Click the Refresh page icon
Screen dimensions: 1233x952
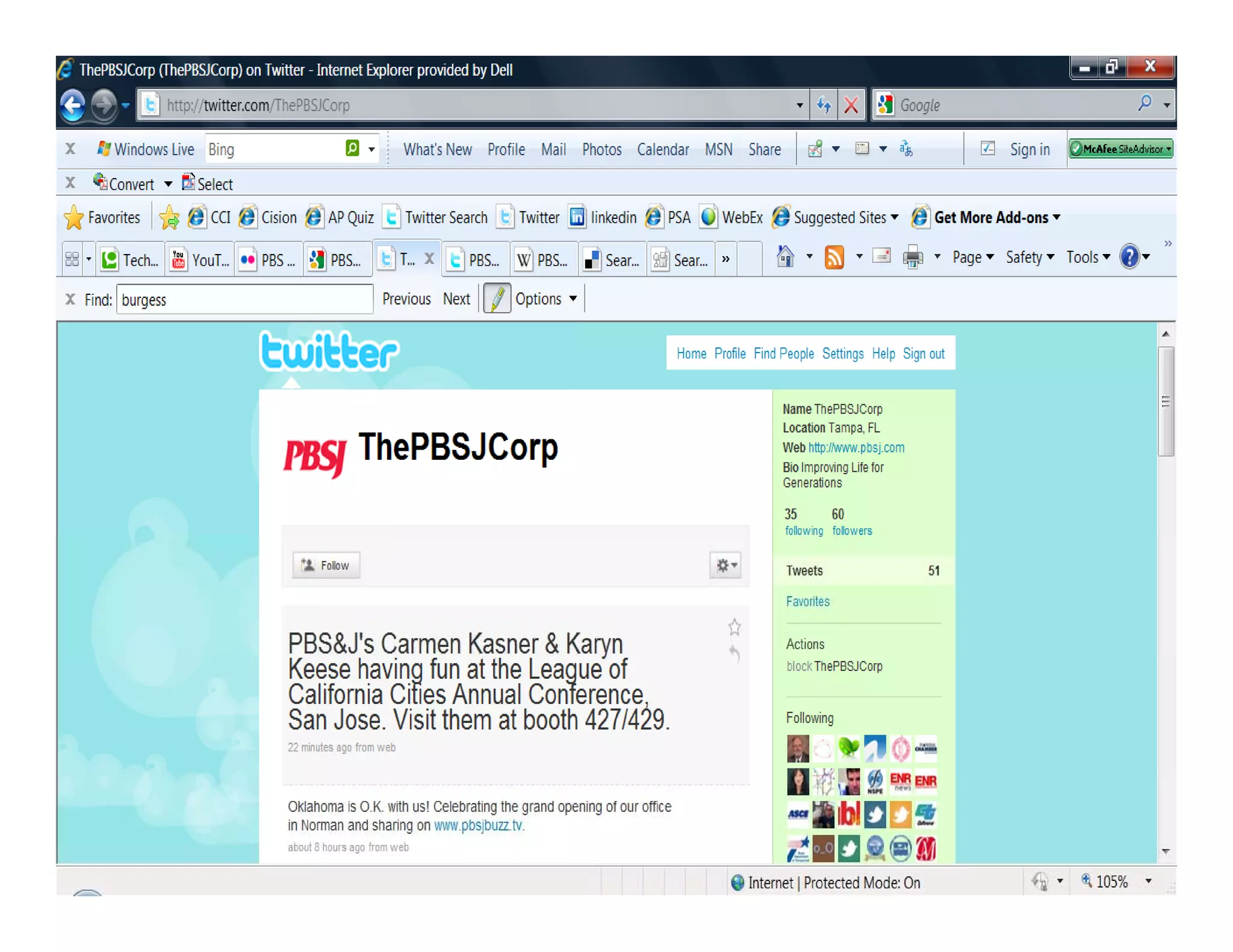(824, 105)
